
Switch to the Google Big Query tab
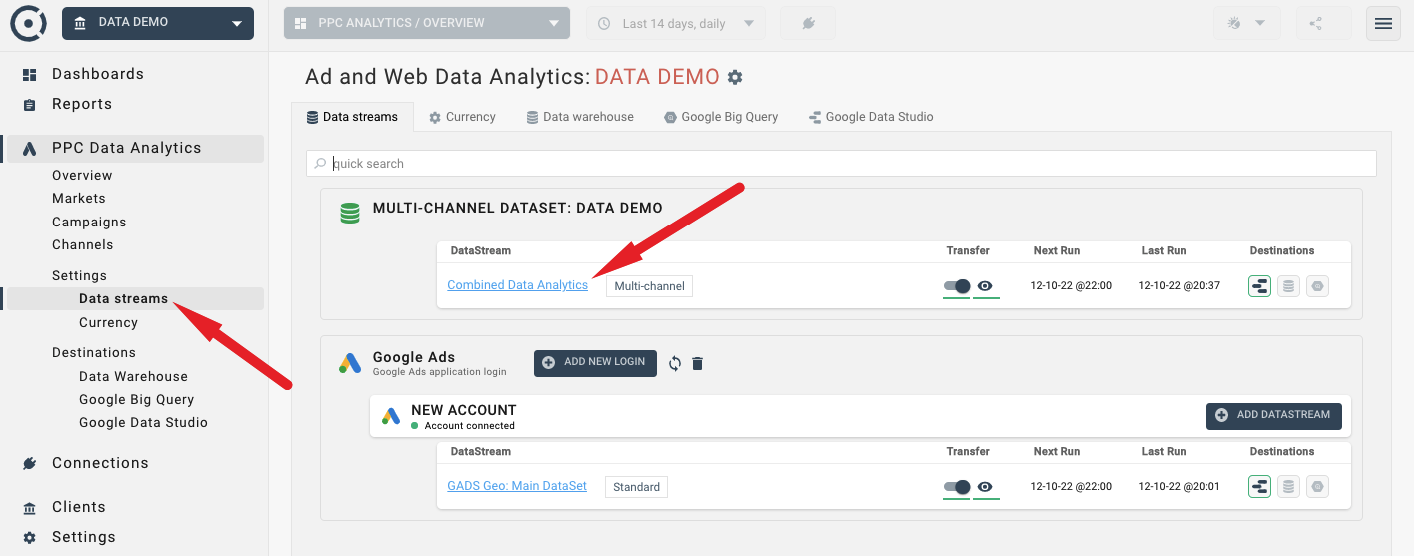pyautogui.click(x=721, y=117)
